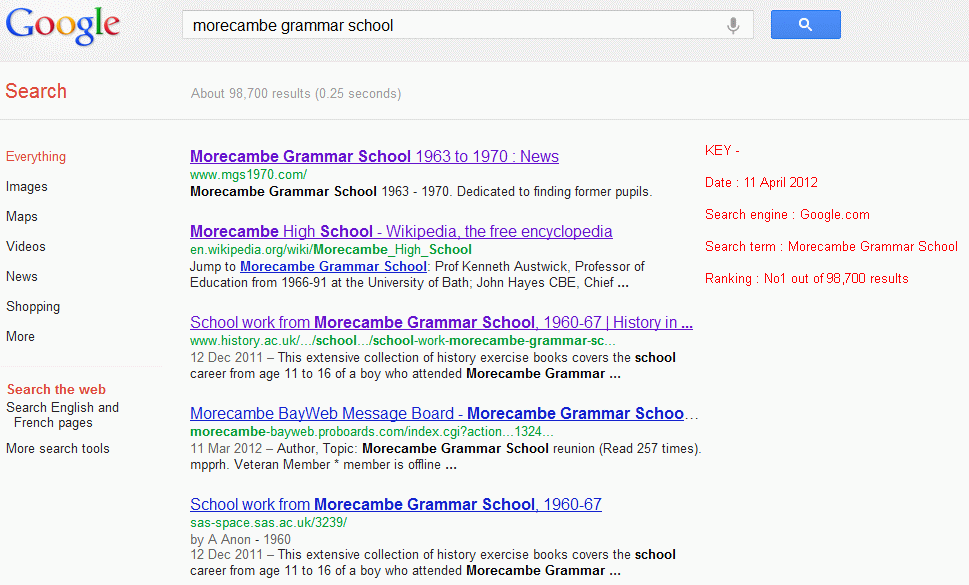Filter to English and French pages
The height and width of the screenshot is (585, 969).
pyautogui.click(x=62, y=415)
